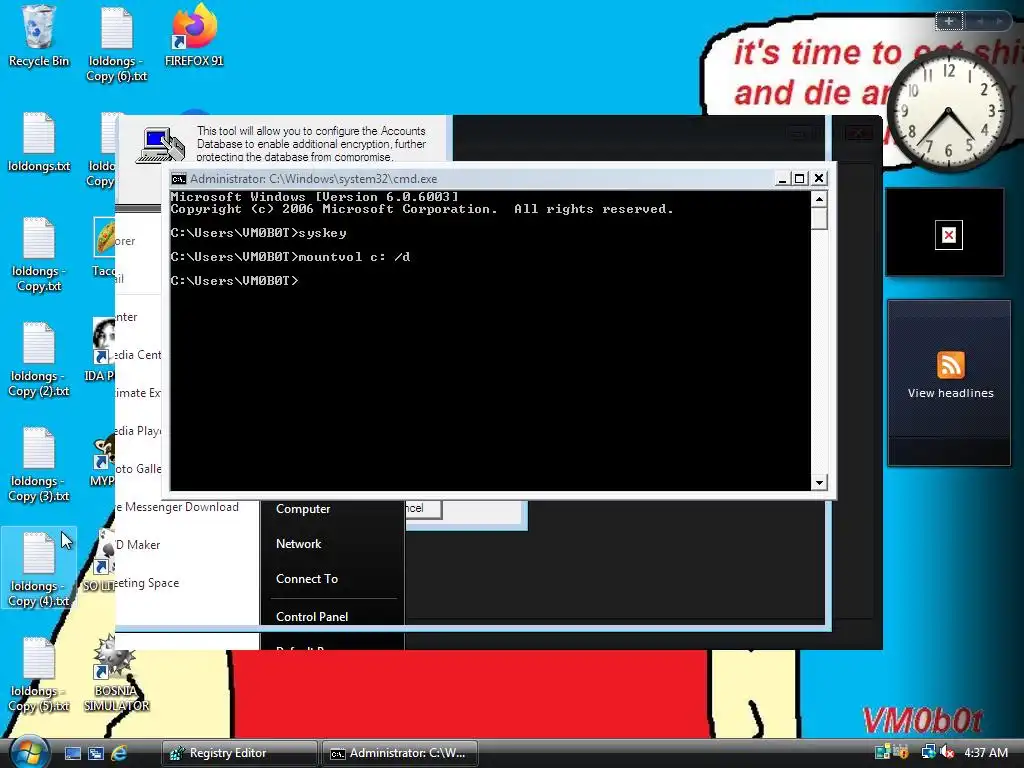This screenshot has width=1024, height=768.
Task: Click the cmd title 'Administrator: C:\Windows\system32\cmd.exe'
Action: [x=313, y=179]
